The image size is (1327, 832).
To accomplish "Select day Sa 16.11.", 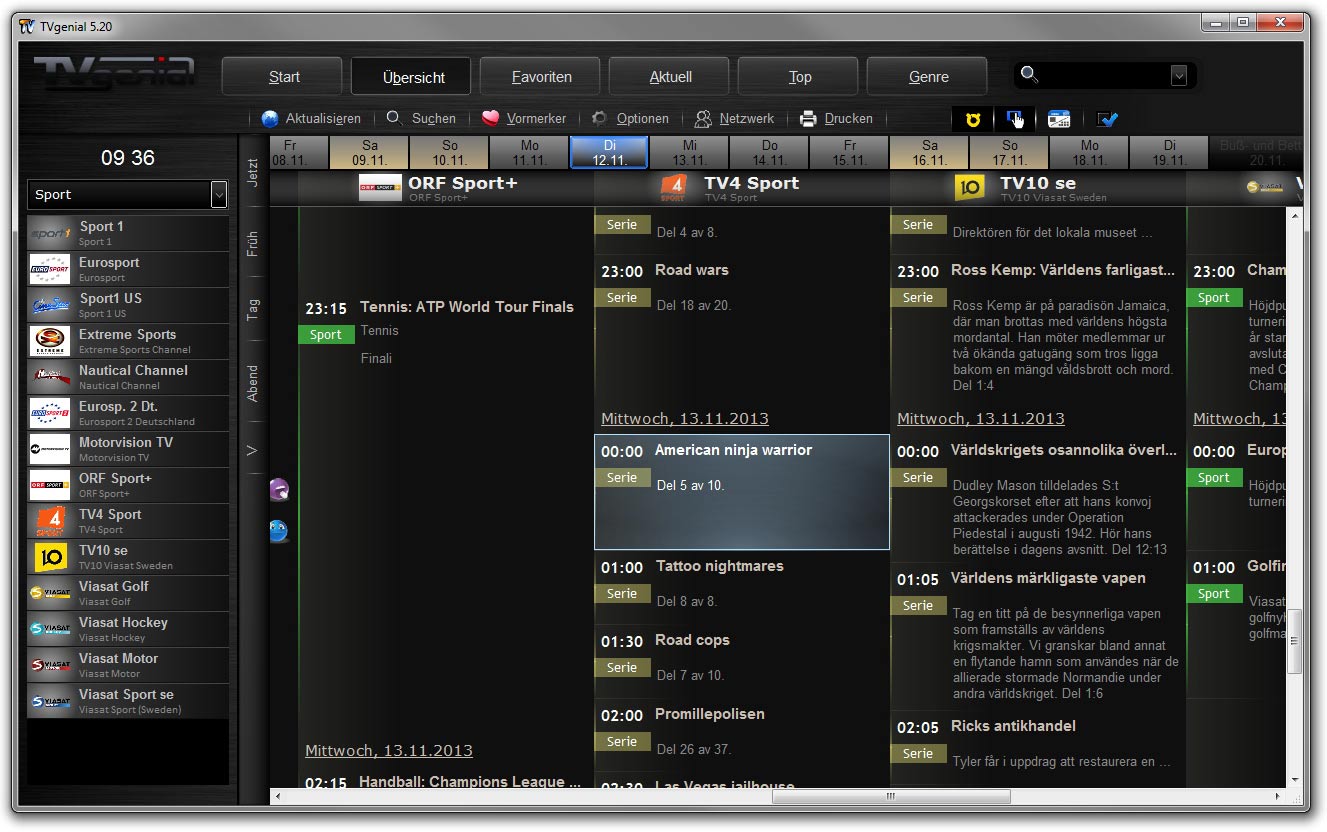I will coord(930,153).
